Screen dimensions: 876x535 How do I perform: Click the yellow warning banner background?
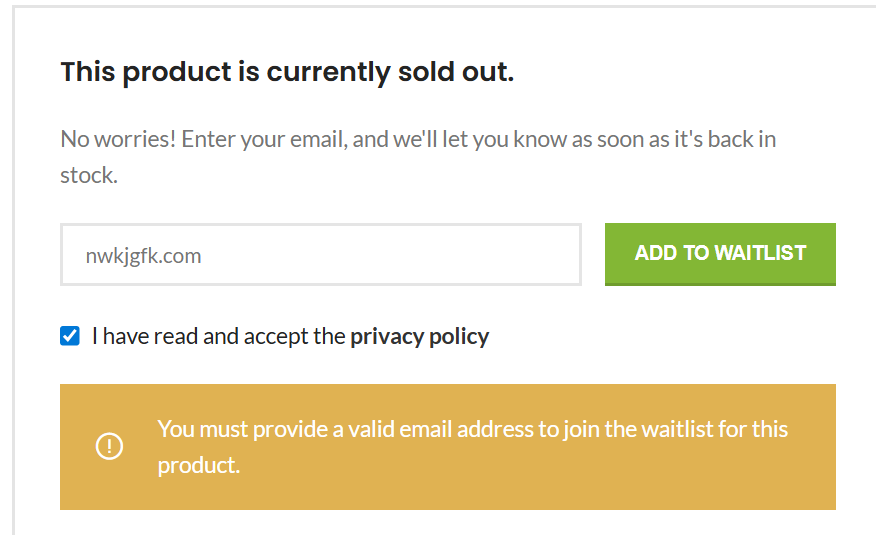pos(447,447)
